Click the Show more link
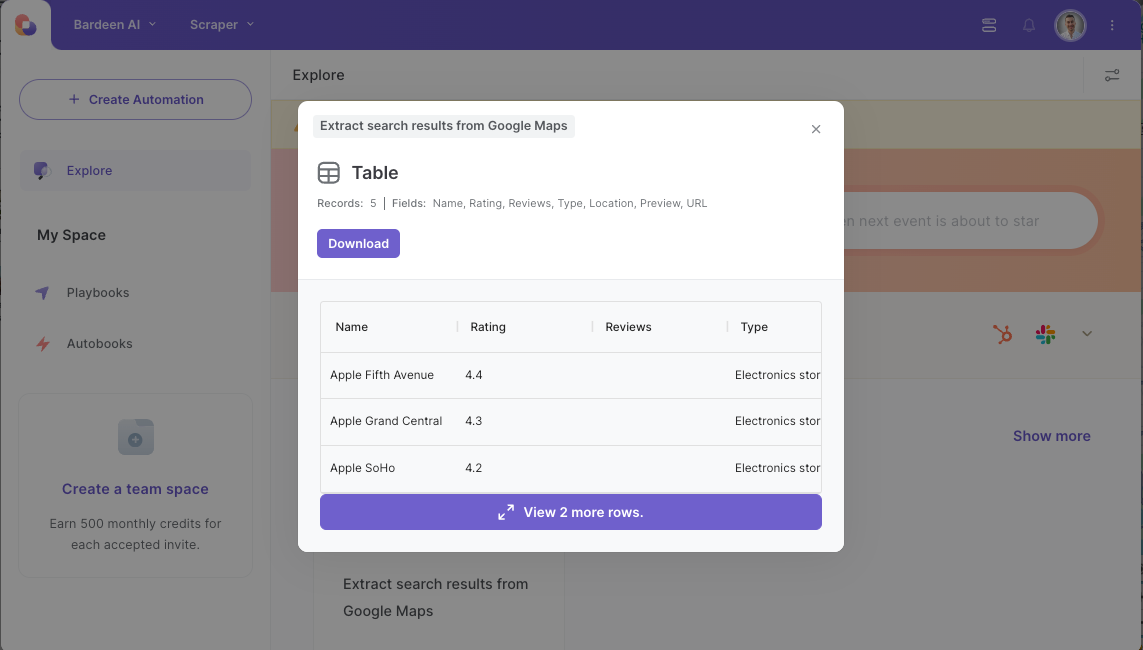 [x=1051, y=436]
